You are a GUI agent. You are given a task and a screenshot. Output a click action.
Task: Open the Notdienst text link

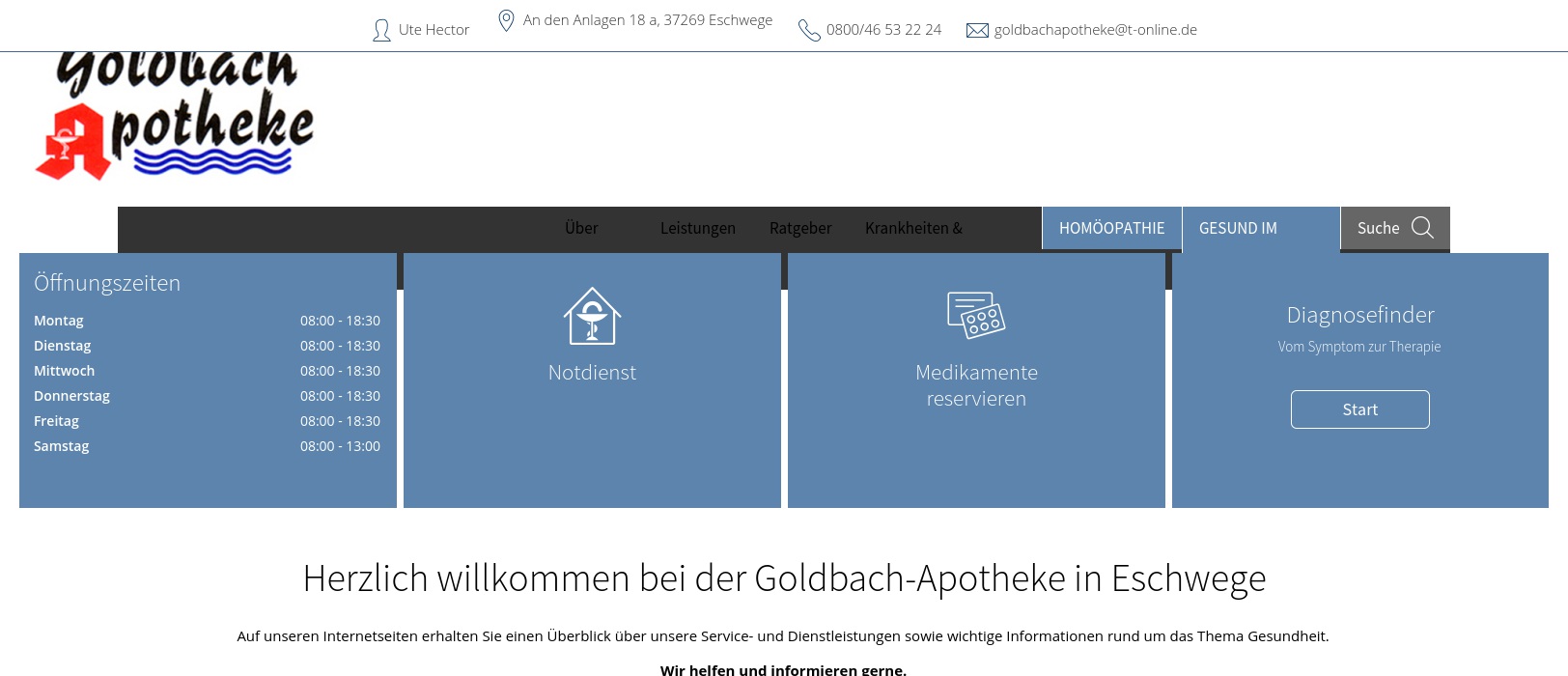[x=592, y=373]
